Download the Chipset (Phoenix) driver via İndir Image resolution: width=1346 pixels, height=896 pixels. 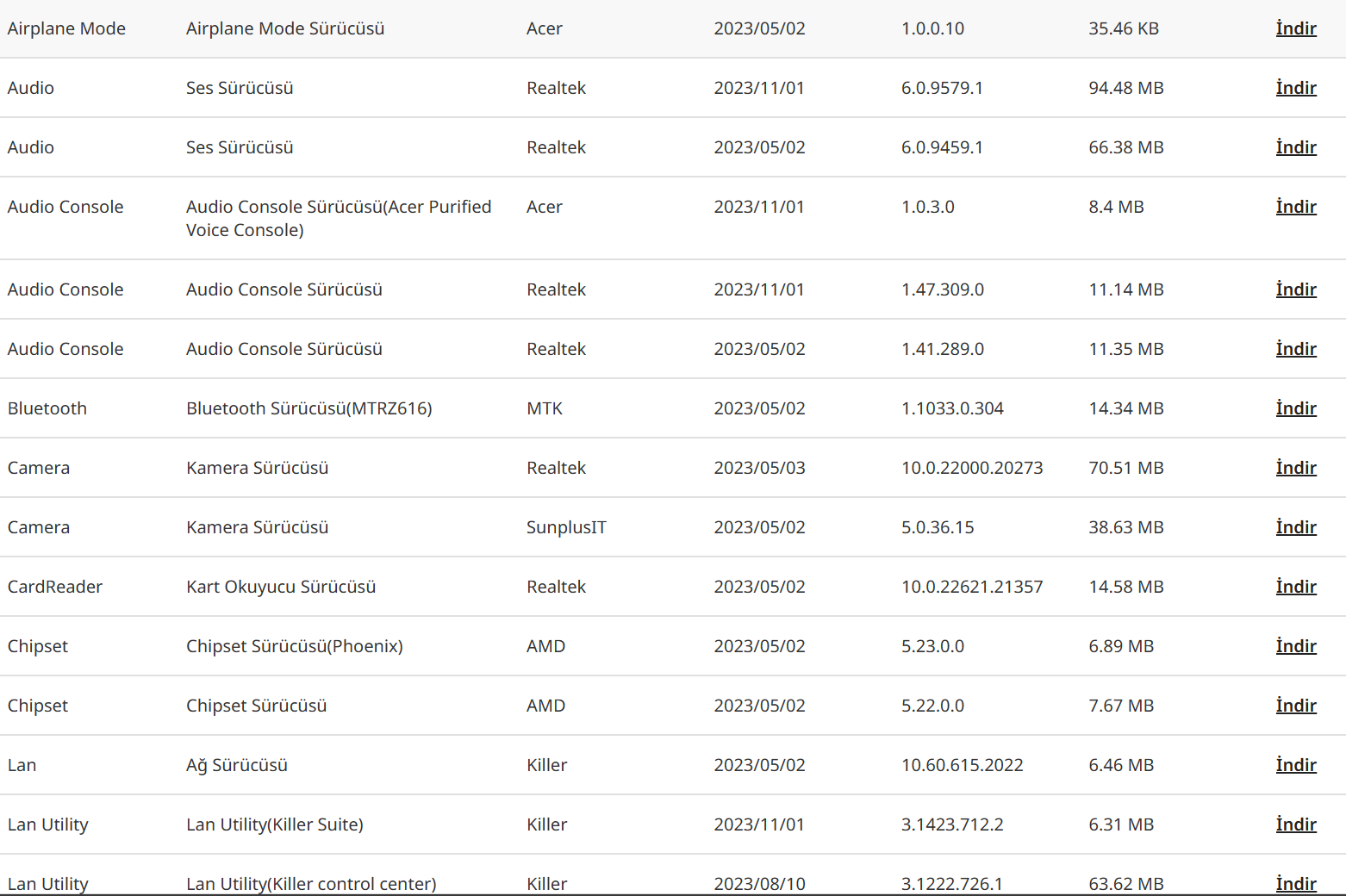coord(1296,646)
